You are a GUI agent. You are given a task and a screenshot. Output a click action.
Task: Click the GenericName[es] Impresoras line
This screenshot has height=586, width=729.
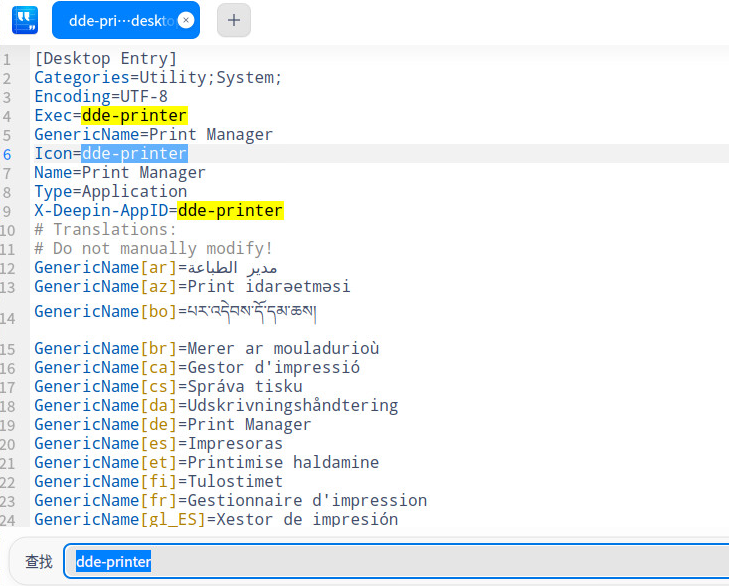point(159,444)
